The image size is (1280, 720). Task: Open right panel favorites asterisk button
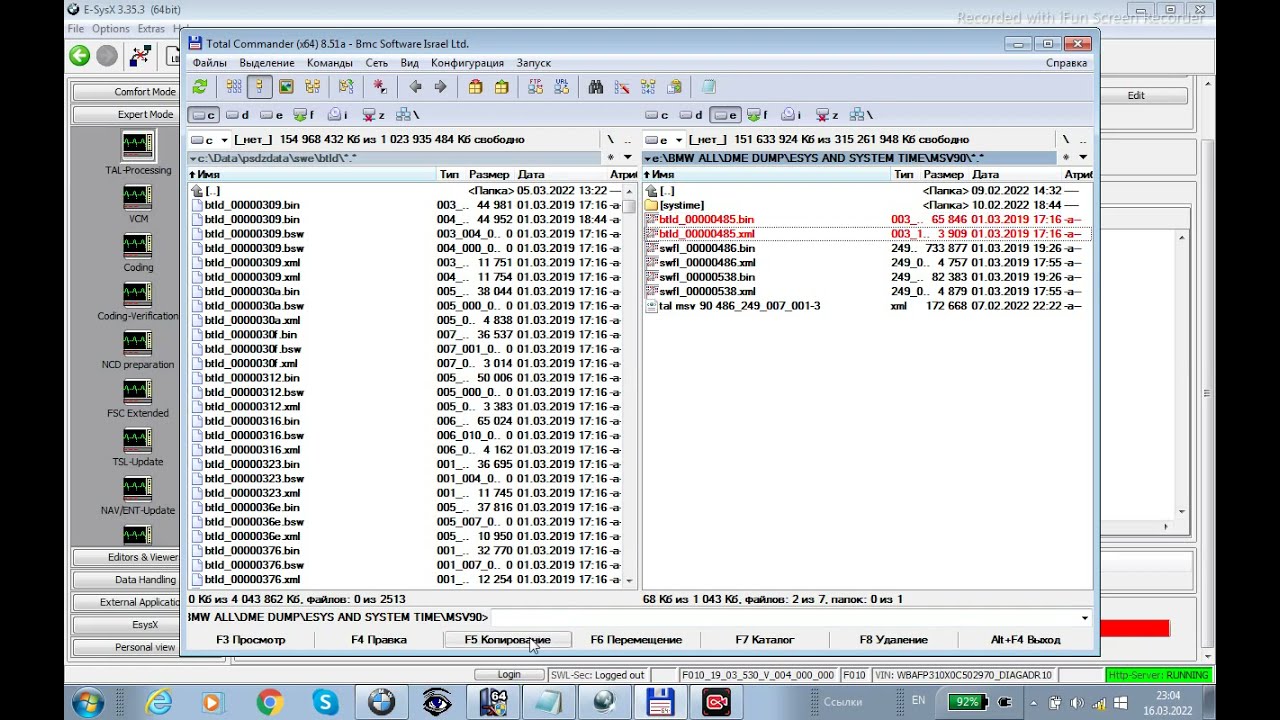pos(1066,157)
